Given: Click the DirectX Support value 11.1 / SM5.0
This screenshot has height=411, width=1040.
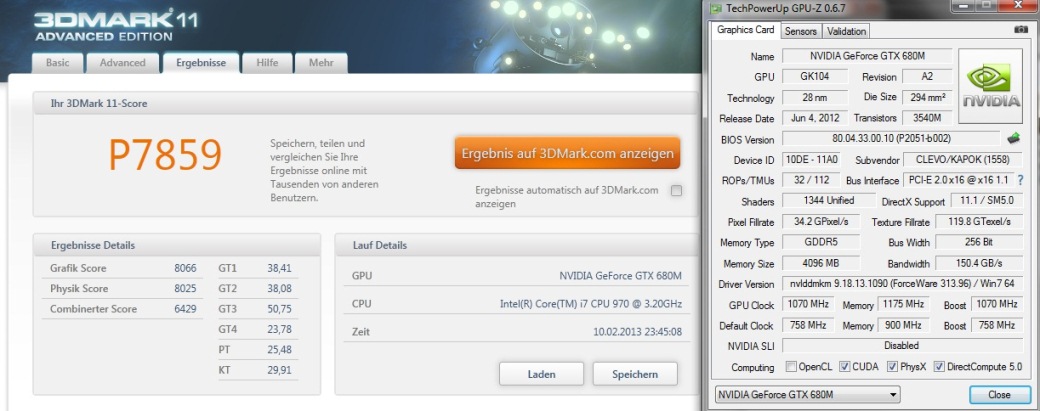Looking at the screenshot, I should [986, 200].
